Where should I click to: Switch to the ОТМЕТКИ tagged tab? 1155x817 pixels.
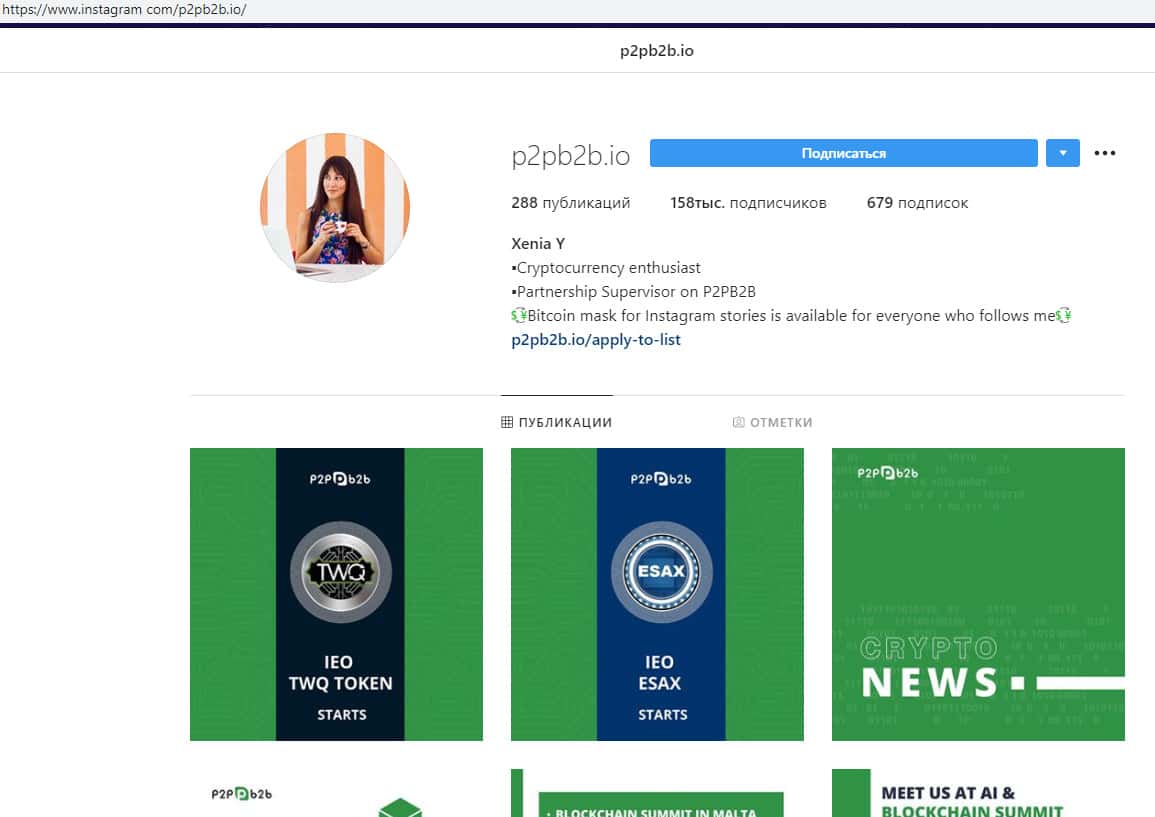(773, 422)
